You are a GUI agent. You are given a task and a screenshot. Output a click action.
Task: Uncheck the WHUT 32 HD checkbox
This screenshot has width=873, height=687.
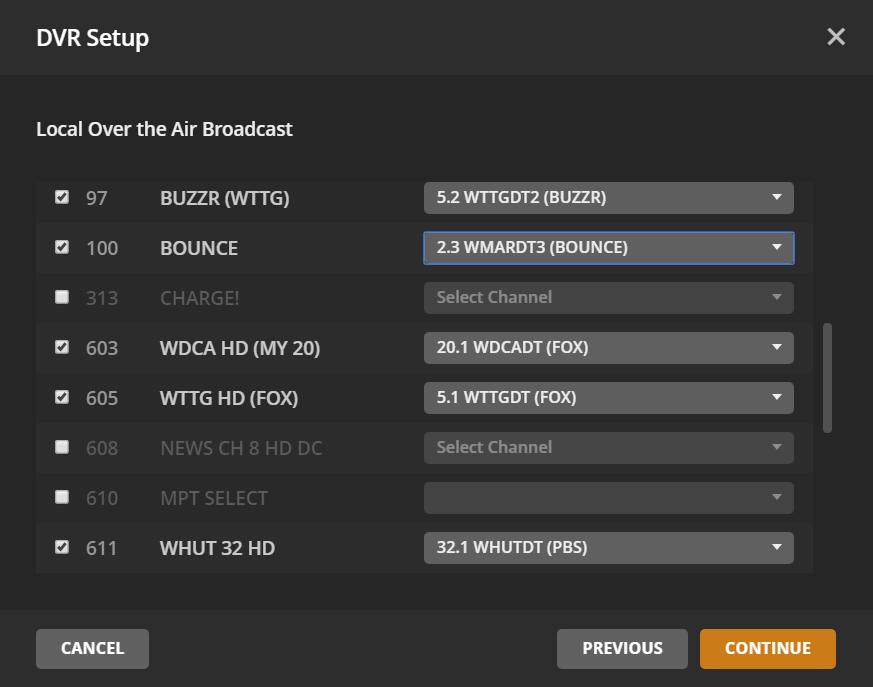pos(62,547)
